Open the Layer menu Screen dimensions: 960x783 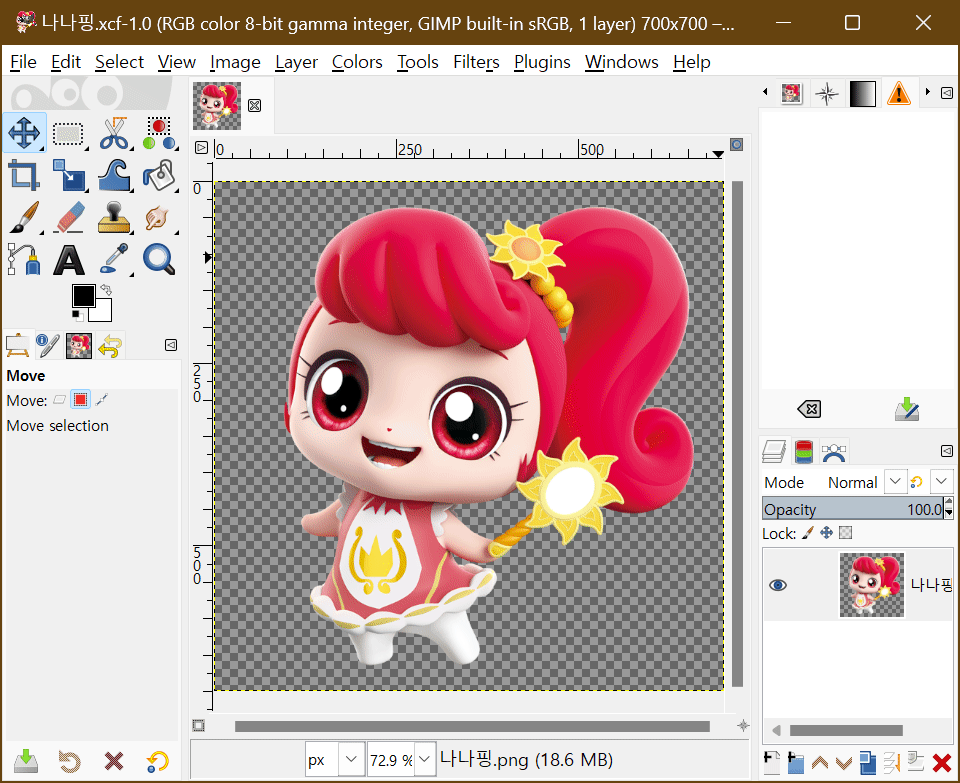click(296, 62)
